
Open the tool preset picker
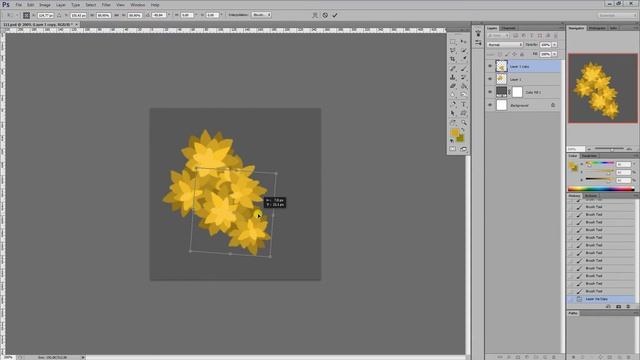[x=11, y=15]
